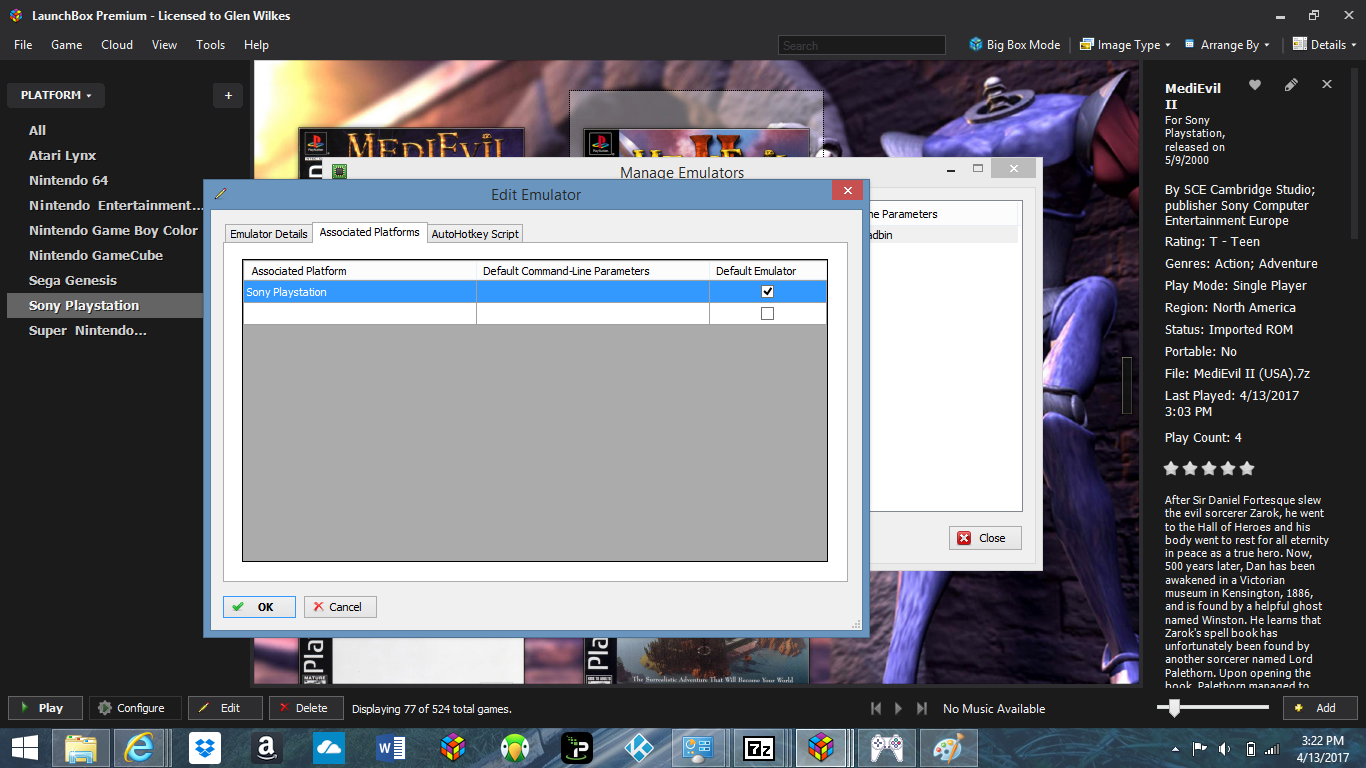
Task: Click the green P app in taskbar
Action: pos(576,747)
